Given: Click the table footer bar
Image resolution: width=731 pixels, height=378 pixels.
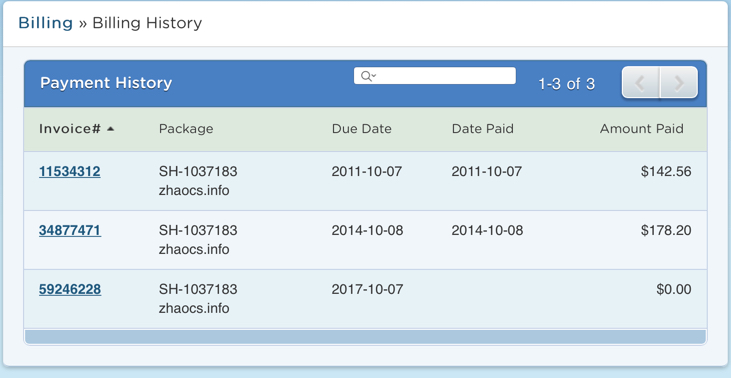Looking at the screenshot, I should 366,337.
